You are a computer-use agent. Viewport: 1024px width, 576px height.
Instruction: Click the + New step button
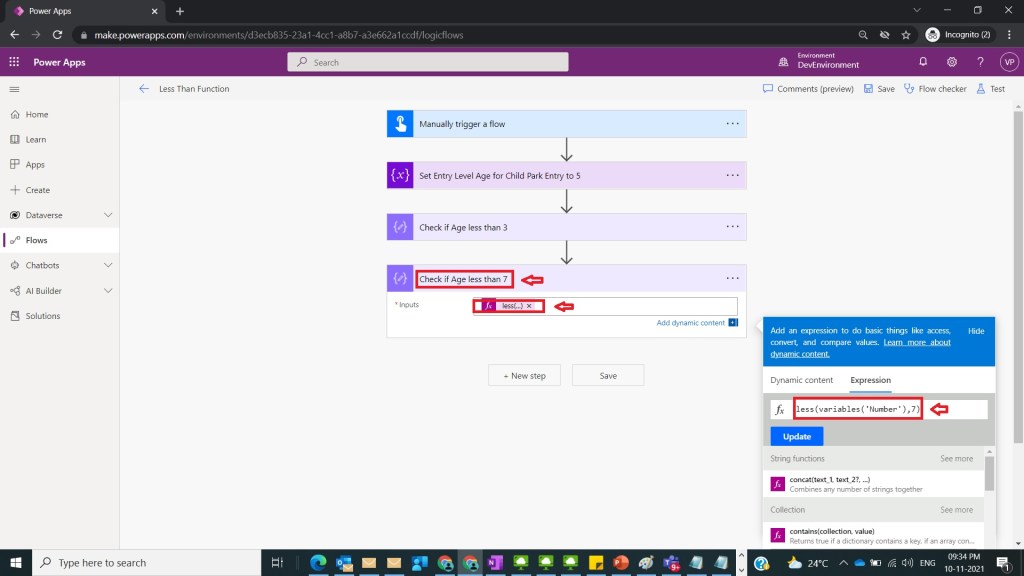(524, 376)
